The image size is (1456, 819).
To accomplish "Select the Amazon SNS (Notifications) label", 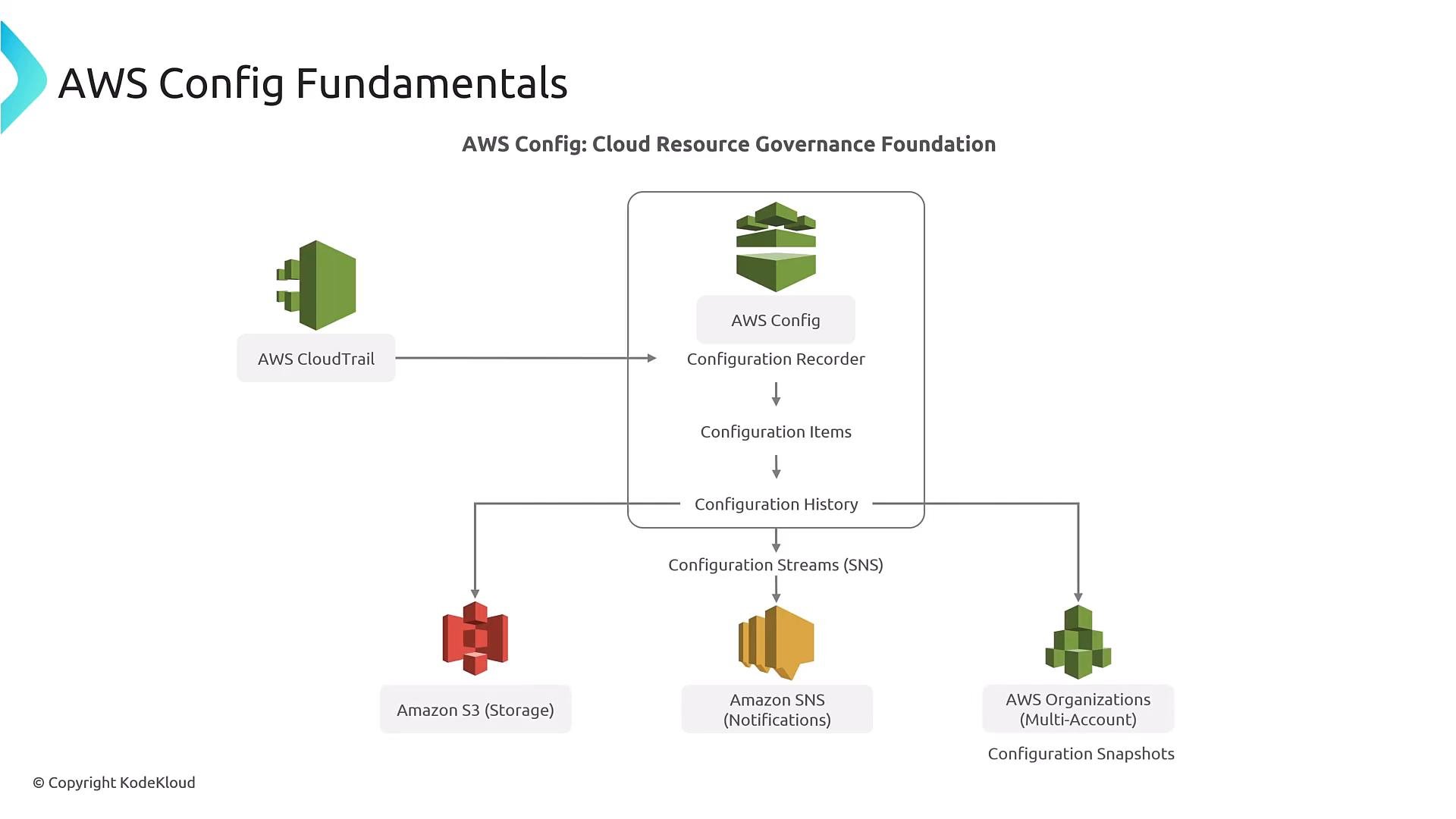I will click(777, 710).
